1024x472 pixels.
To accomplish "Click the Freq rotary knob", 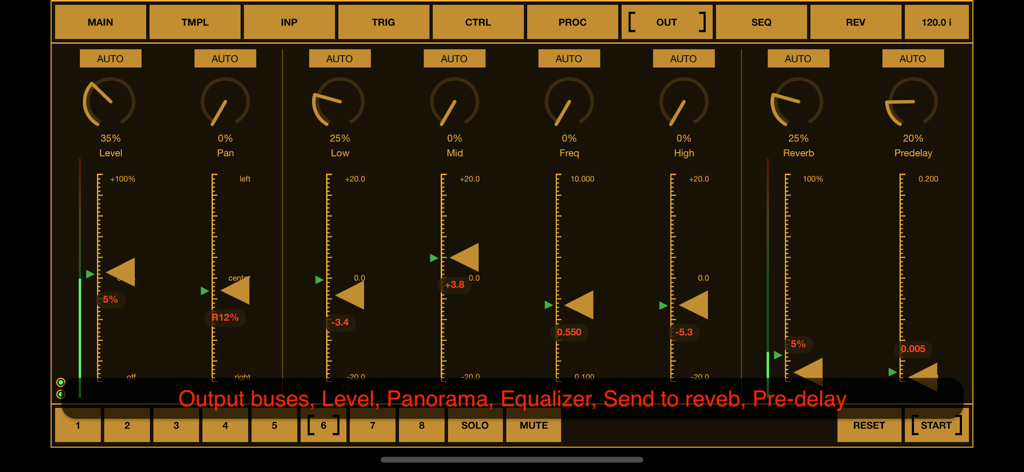I will (569, 103).
